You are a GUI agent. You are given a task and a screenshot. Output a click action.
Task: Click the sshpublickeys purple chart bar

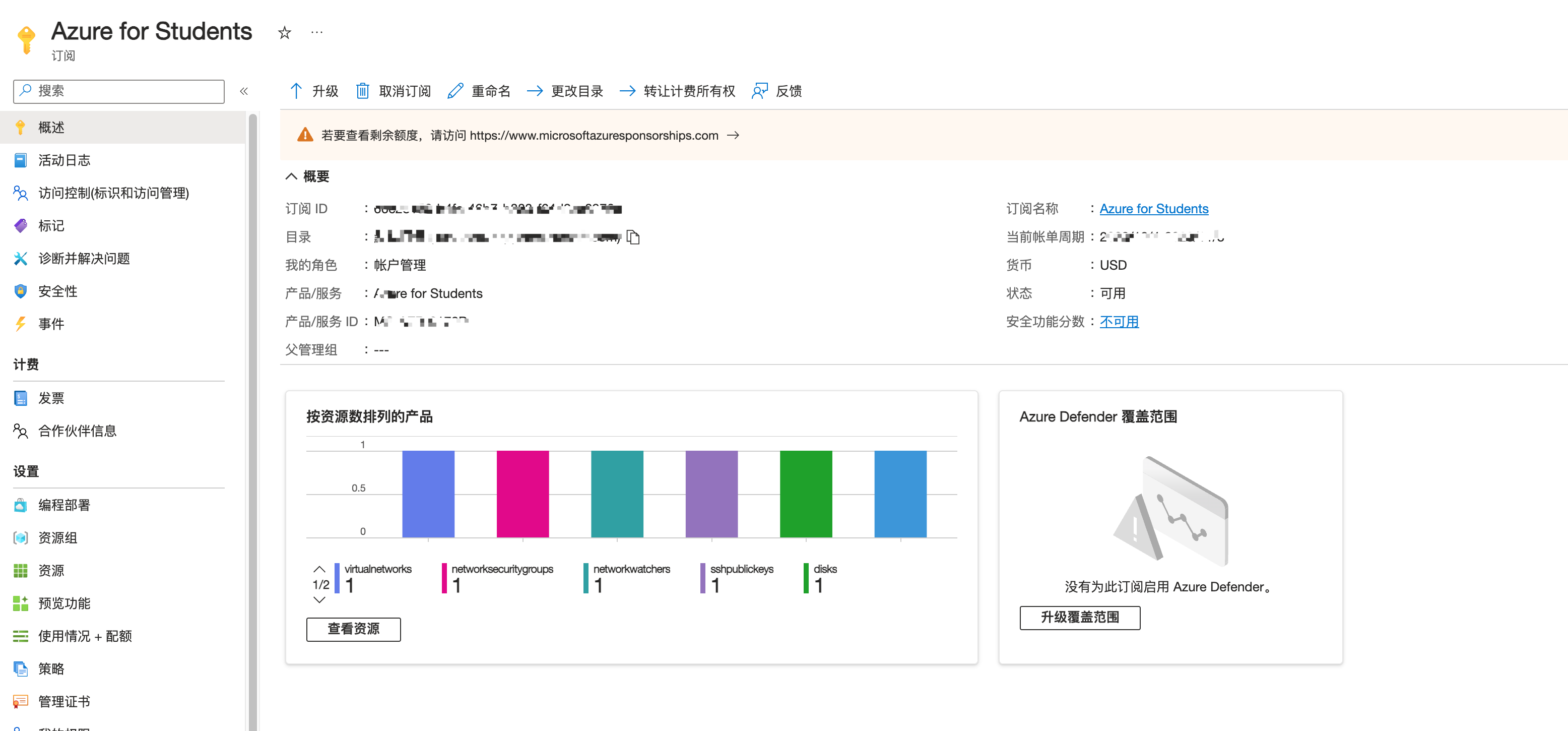point(711,494)
